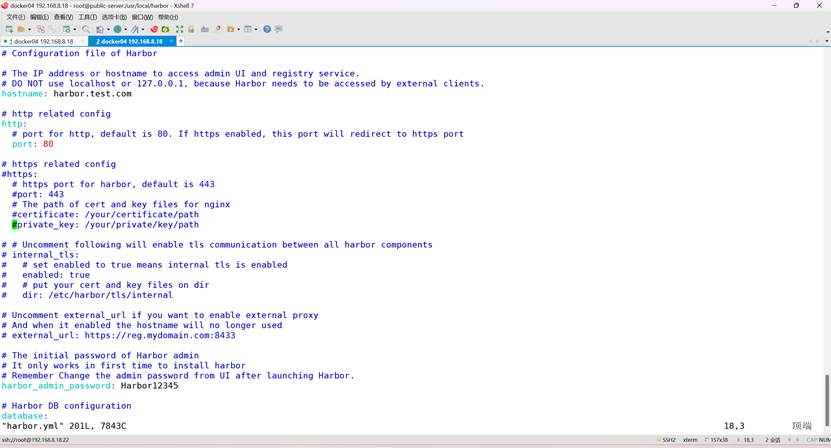The image size is (831, 448).
Task: Click the Xshell app icon in title bar
Action: pos(5,5)
